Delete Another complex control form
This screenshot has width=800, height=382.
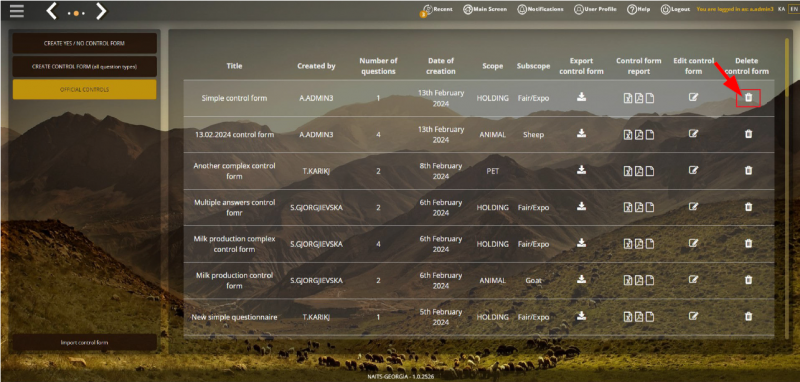click(748, 170)
